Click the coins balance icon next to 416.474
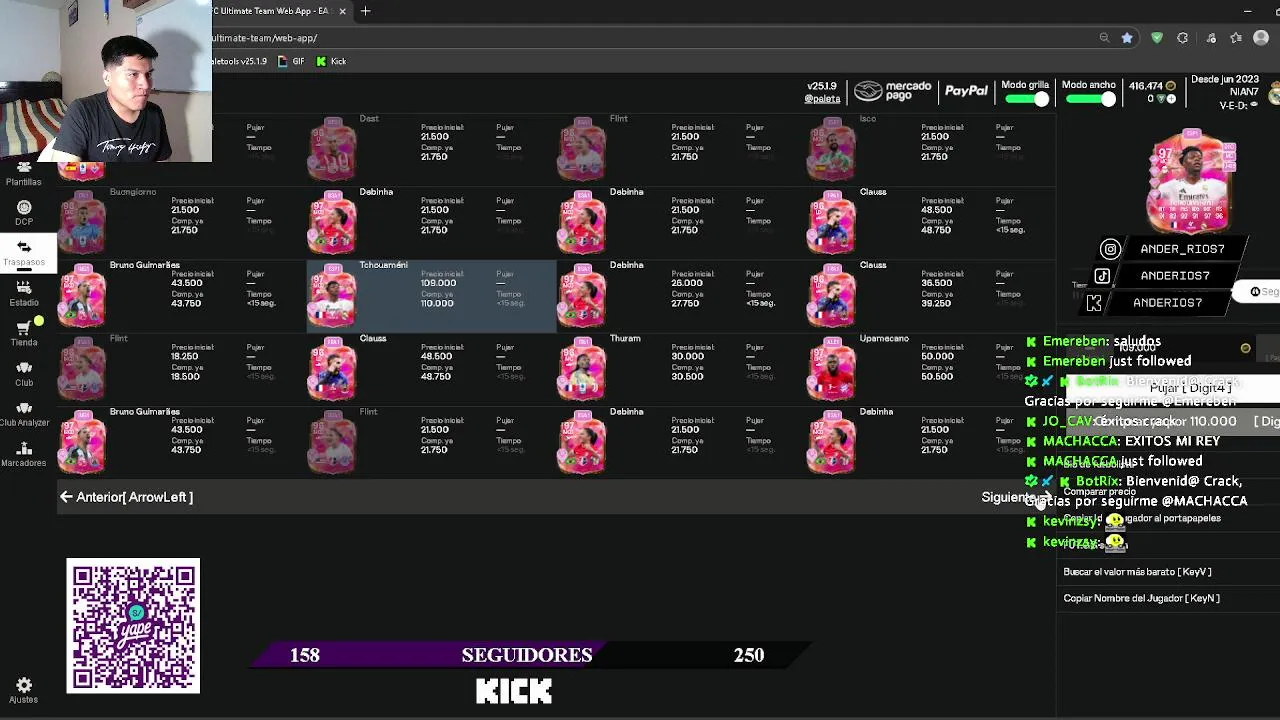The width and height of the screenshot is (1280, 720). coord(1172,87)
